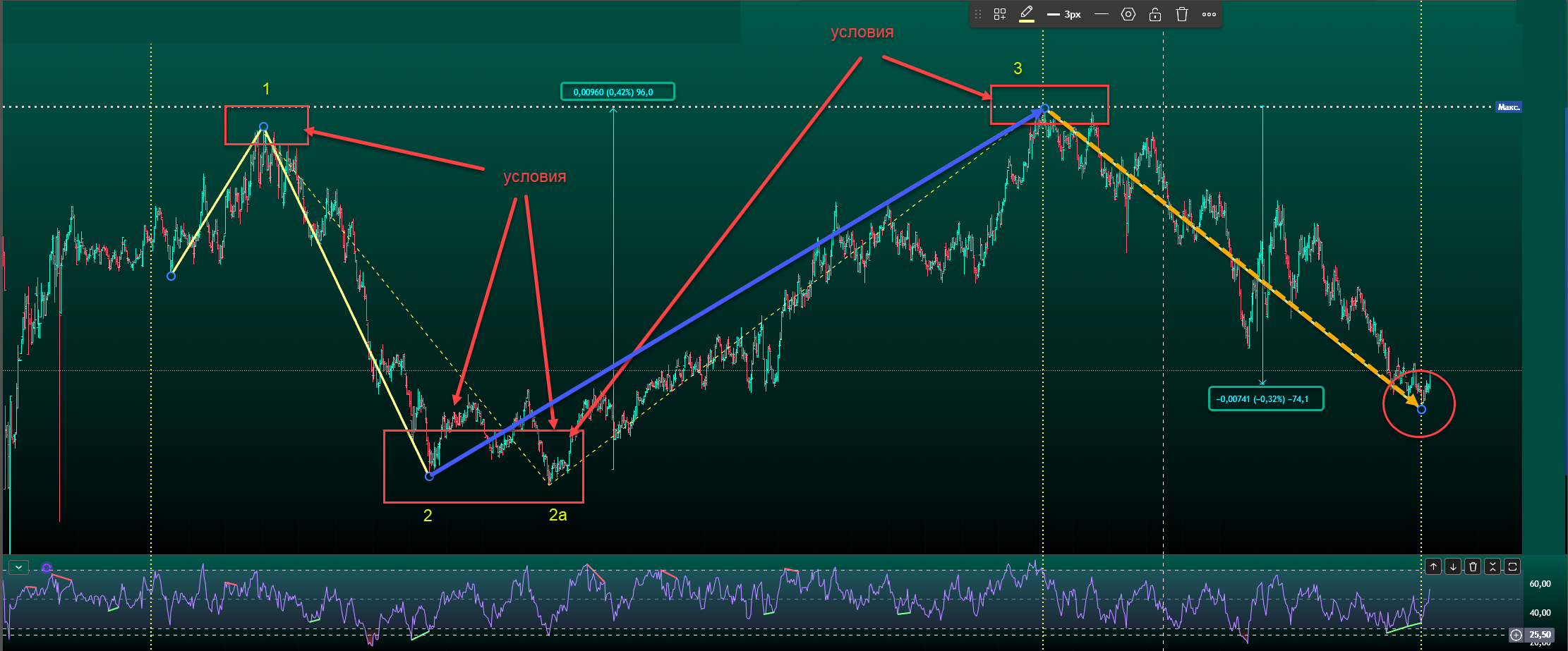1568x651 pixels.
Task: Open drawing settings hexagon icon
Action: coord(1128,14)
